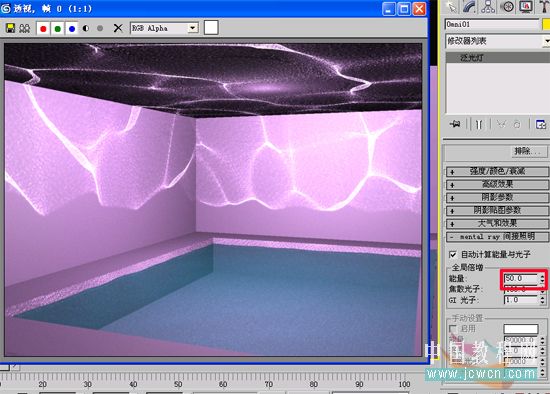Open configure modifier sets icon
Viewport: 550px width, 394px height.
pos(541,124)
